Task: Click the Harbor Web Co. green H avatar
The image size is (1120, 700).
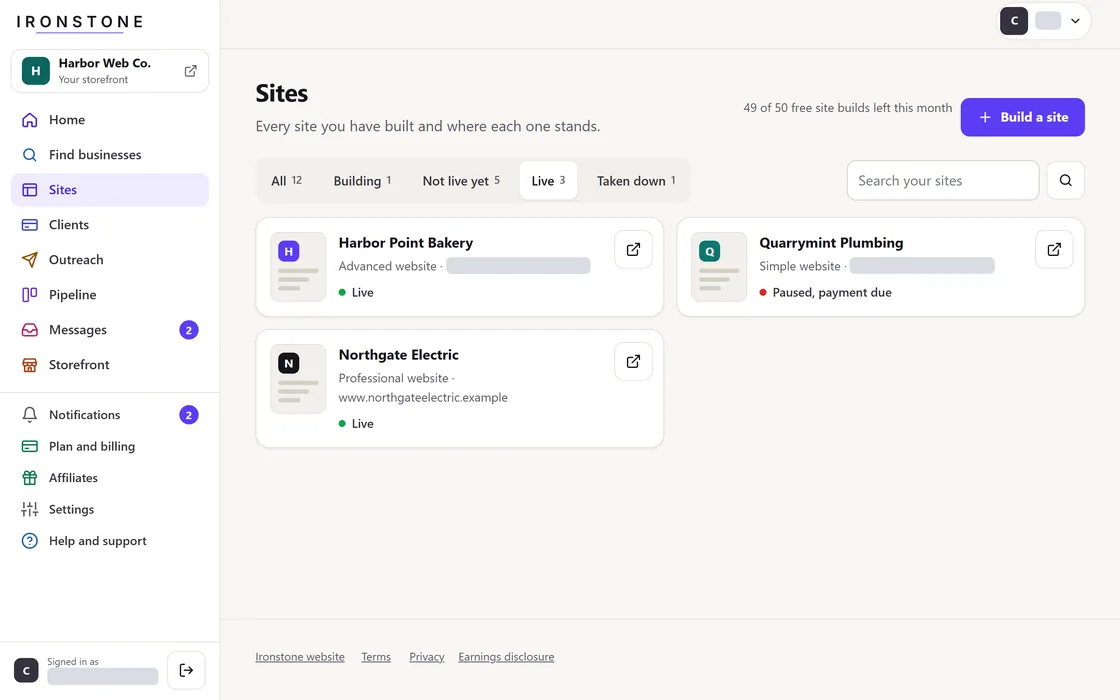Action: pyautogui.click(x=36, y=71)
